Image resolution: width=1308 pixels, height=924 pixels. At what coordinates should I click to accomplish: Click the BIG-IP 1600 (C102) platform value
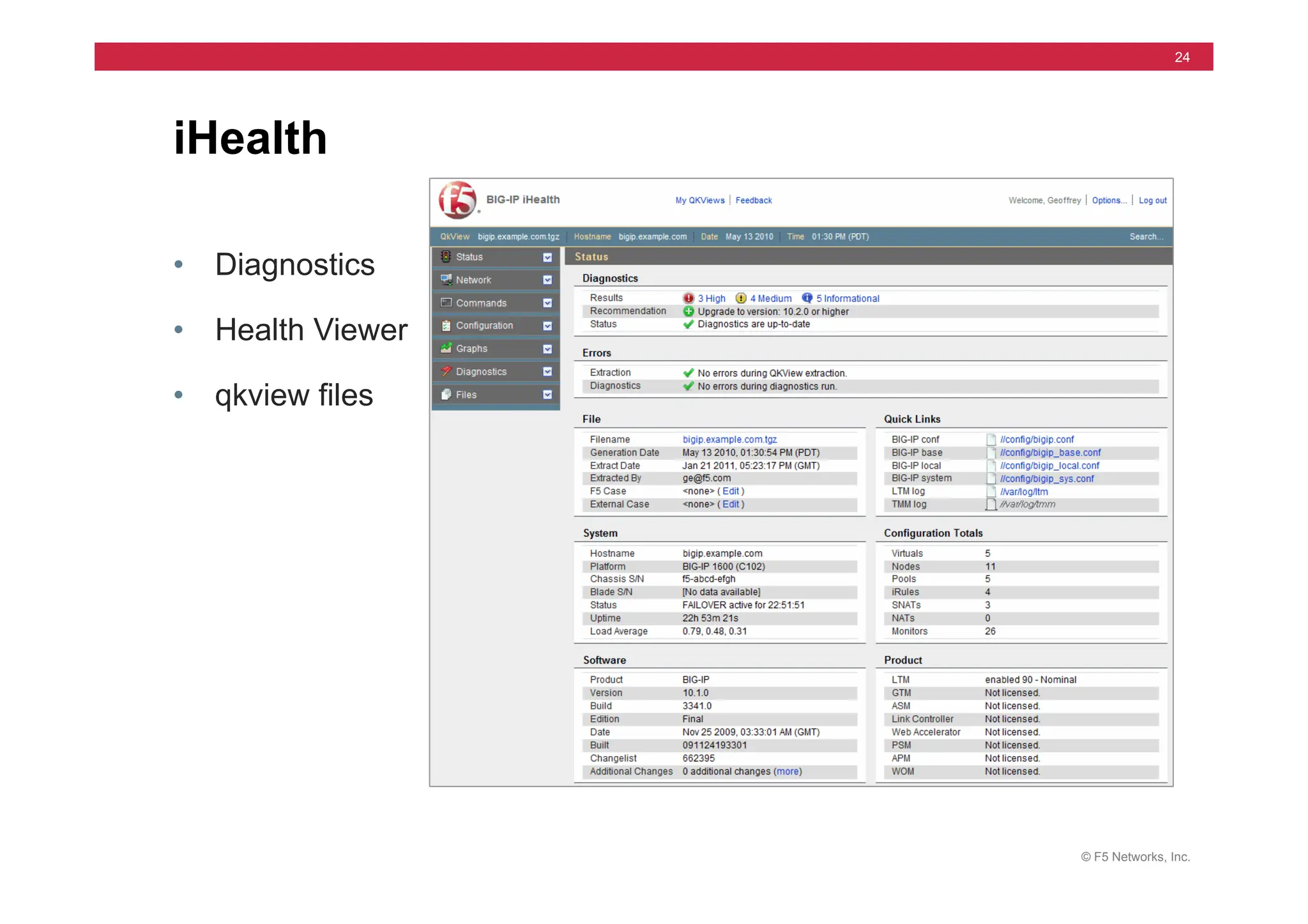click(x=724, y=566)
